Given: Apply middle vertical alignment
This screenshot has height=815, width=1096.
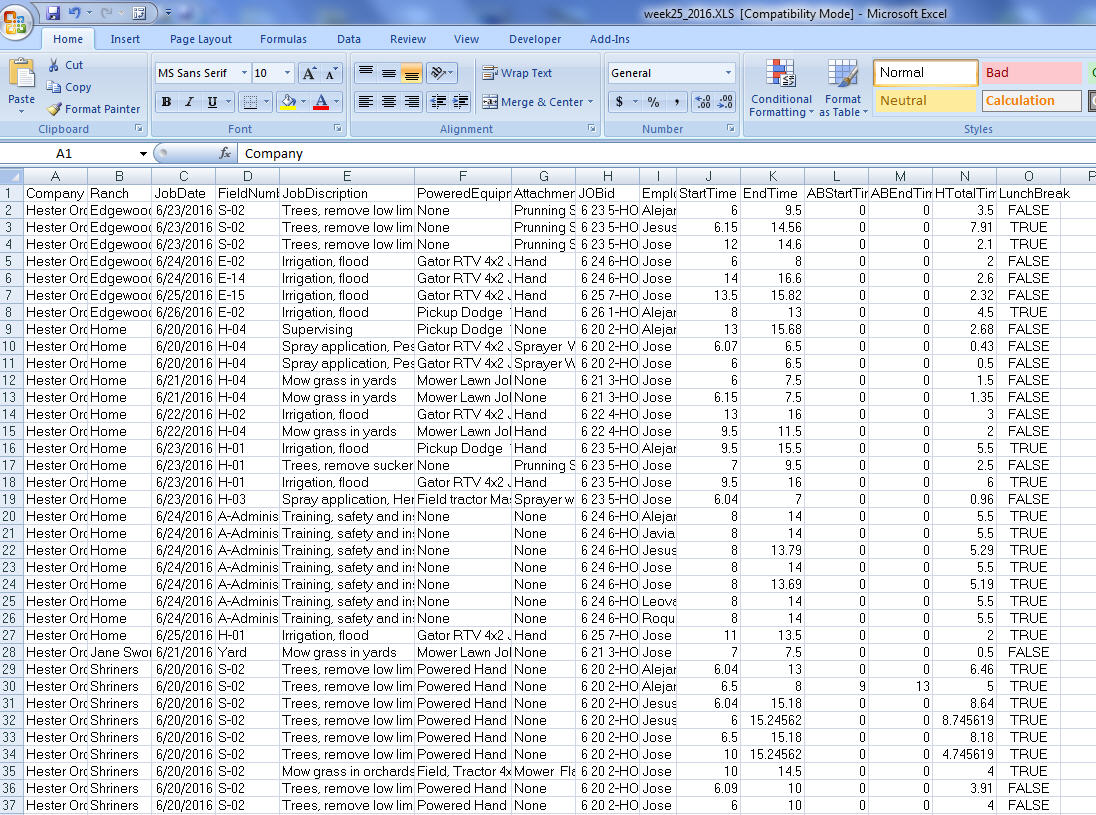Looking at the screenshot, I should 389,73.
